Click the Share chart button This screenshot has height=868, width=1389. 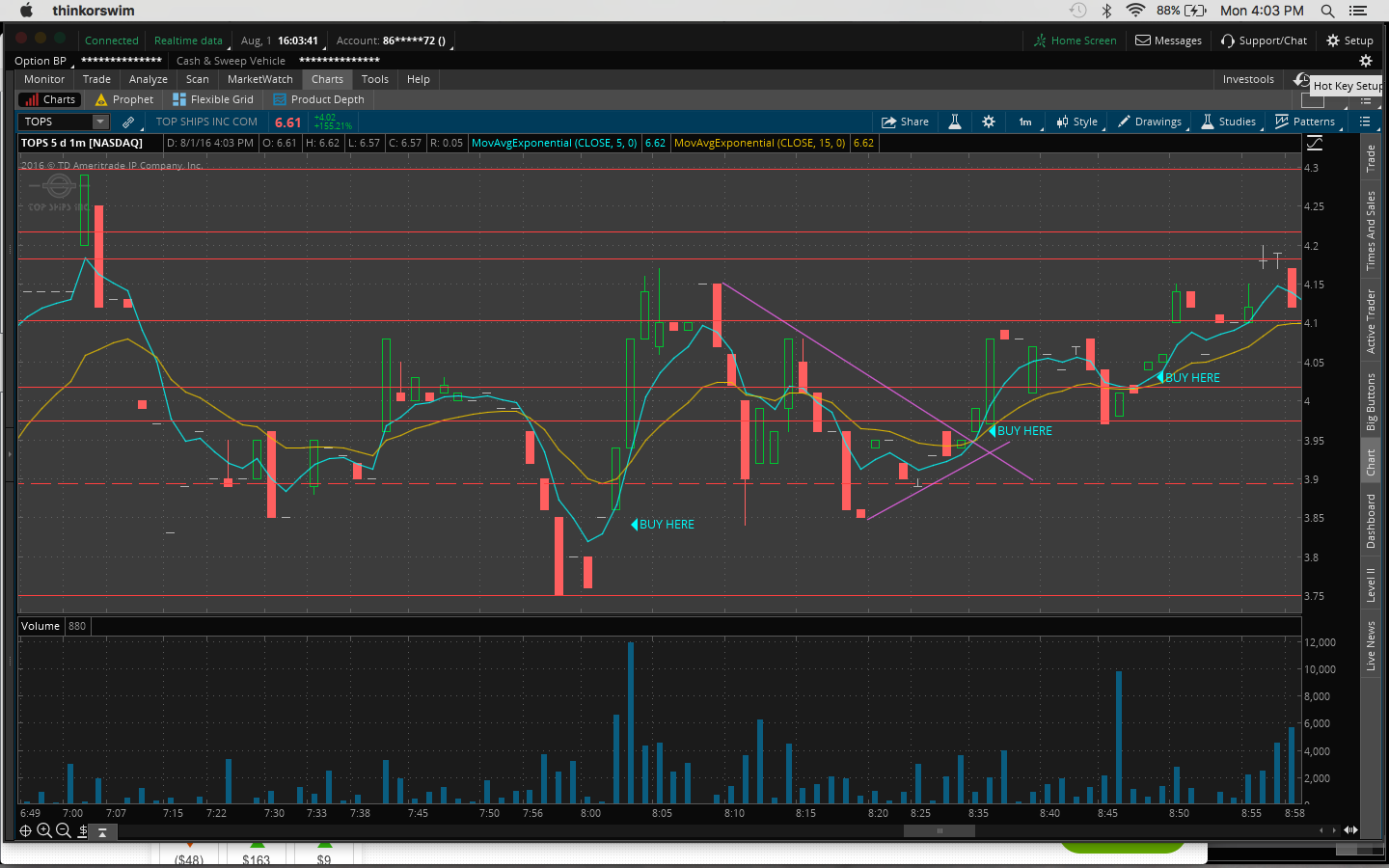pyautogui.click(x=905, y=122)
